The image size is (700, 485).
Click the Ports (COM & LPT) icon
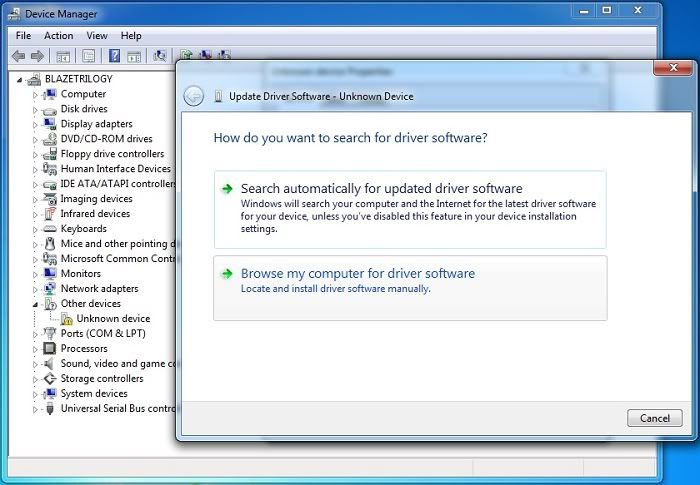(x=50, y=334)
